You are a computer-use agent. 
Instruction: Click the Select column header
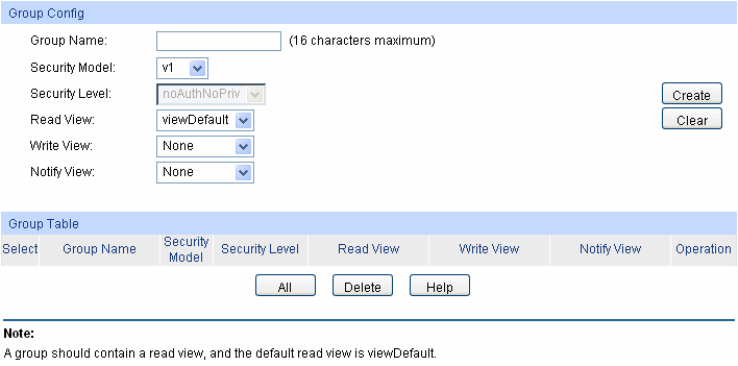pyautogui.click(x=20, y=249)
